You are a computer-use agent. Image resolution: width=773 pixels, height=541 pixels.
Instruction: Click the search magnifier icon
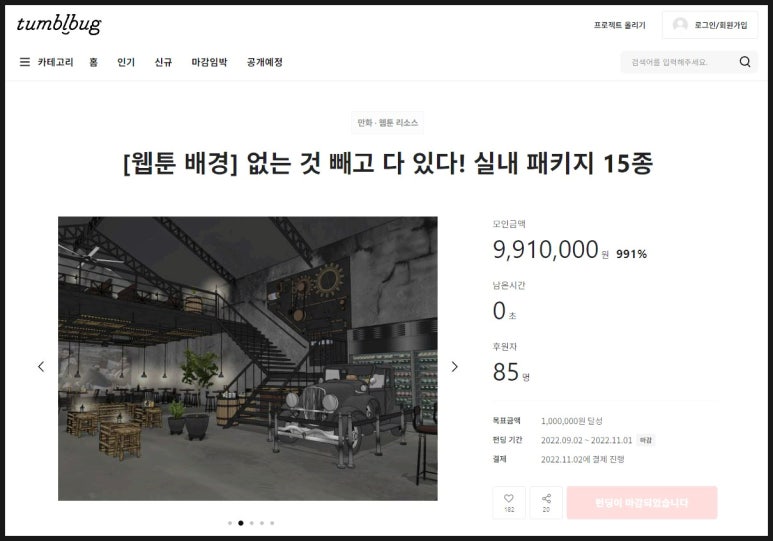[745, 62]
